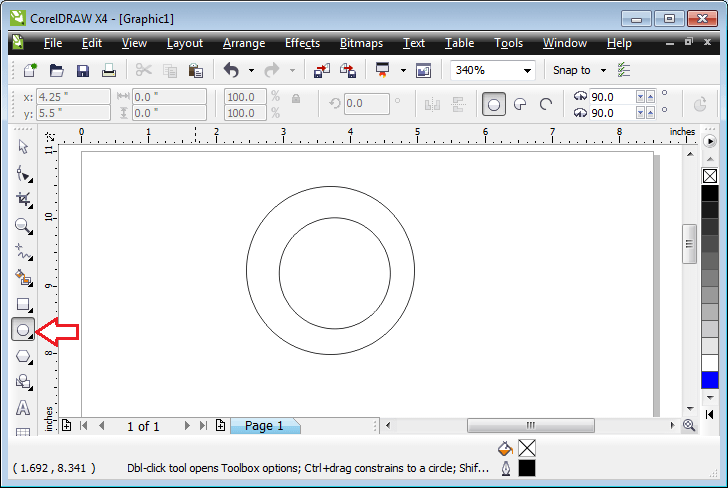The width and height of the screenshot is (728, 488).
Task: Enable the Ellipse shape mode button
Action: [493, 103]
